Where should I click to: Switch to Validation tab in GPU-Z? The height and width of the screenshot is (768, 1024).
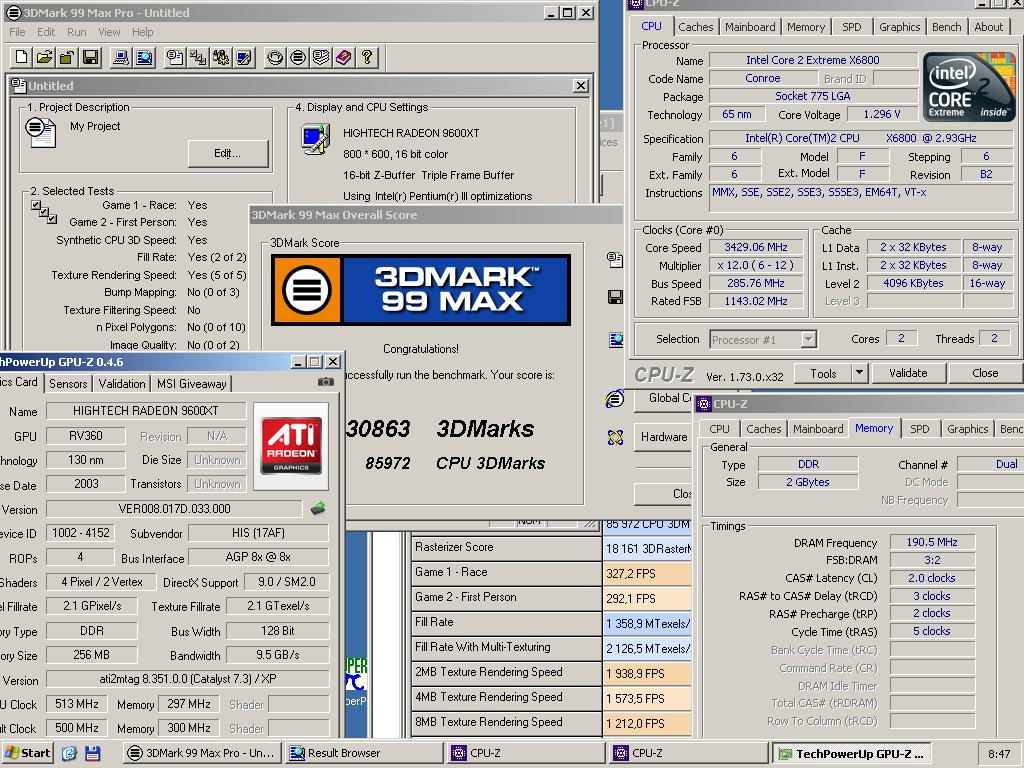(x=121, y=383)
